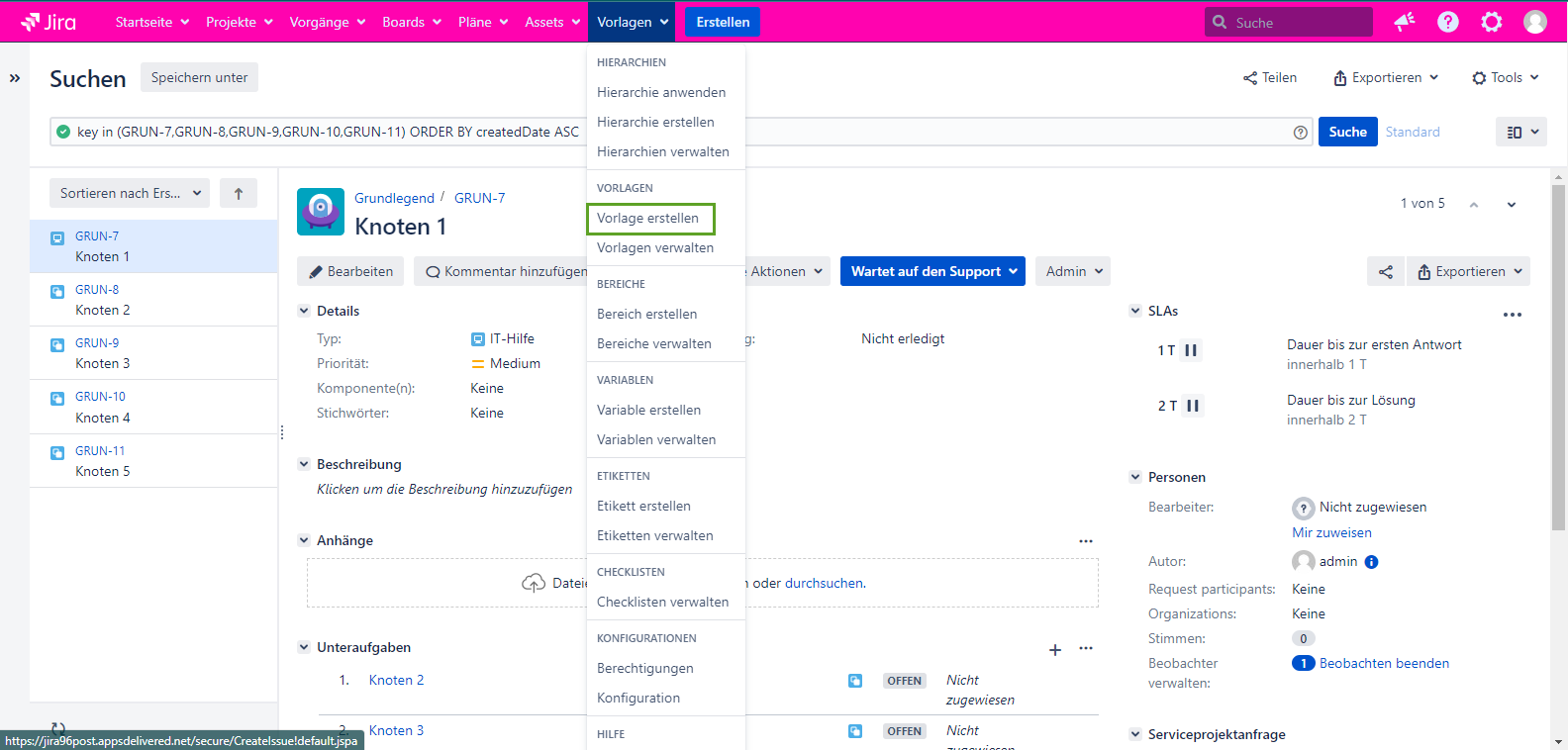1568x750 pixels.
Task: Open the help question mark icon
Action: pos(1447,22)
